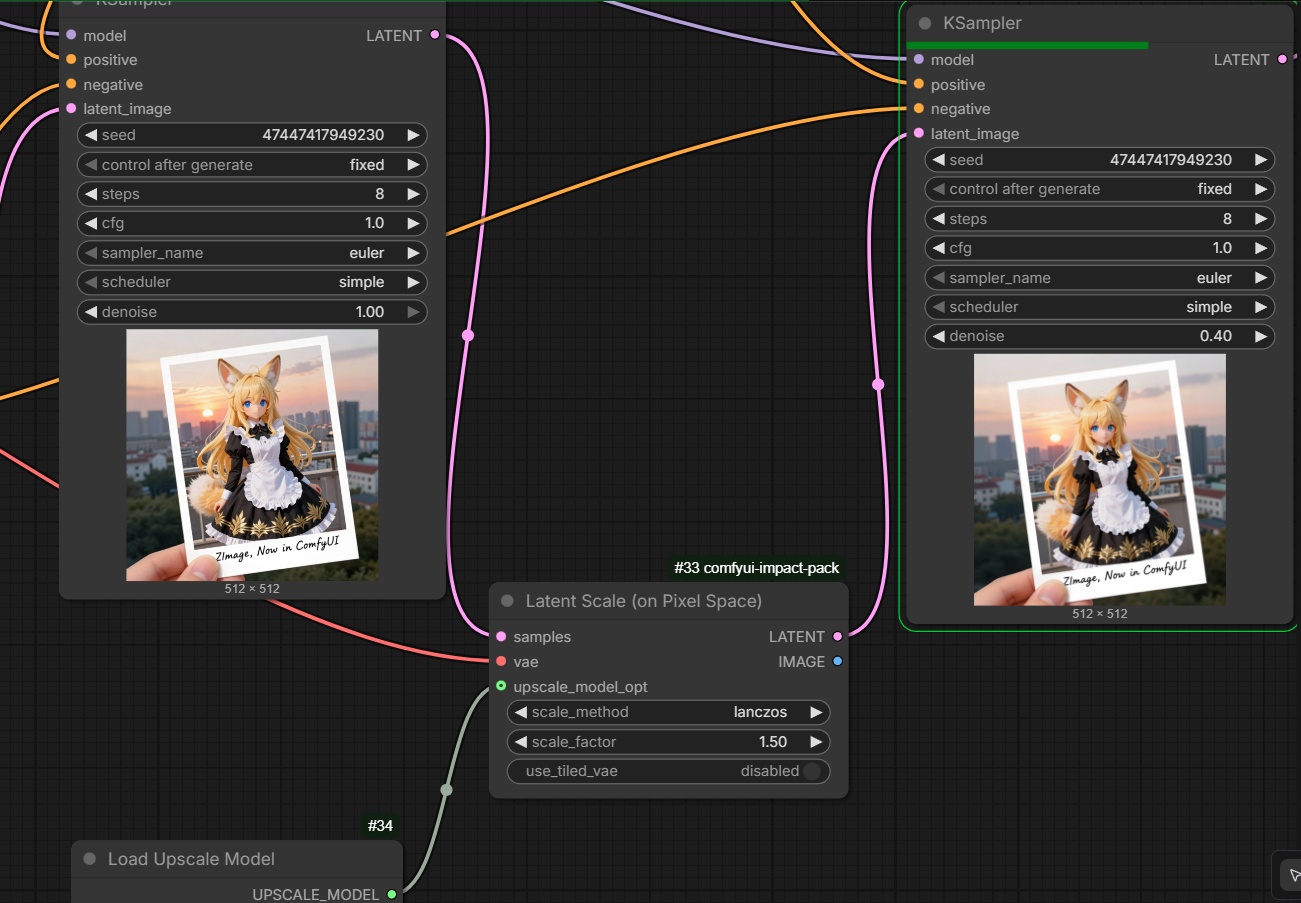
Task: Click the denoise 0.40 field on right KSampler
Action: click(1100, 336)
